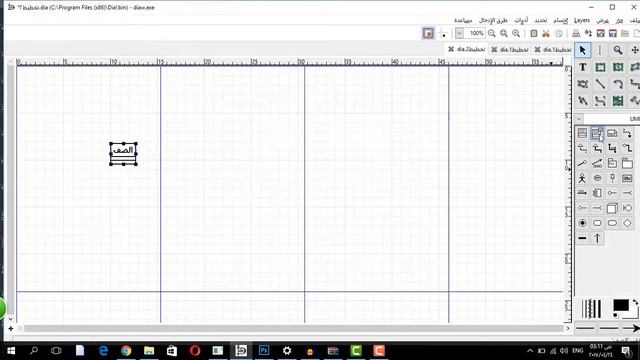Choose the UML Transition up arrow
The height and width of the screenshot is (360, 640).
pyautogui.click(x=597, y=238)
